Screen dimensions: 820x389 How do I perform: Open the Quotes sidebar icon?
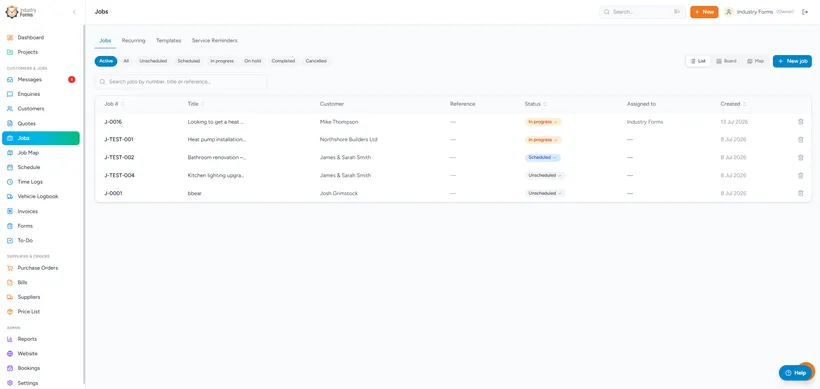tap(10, 123)
